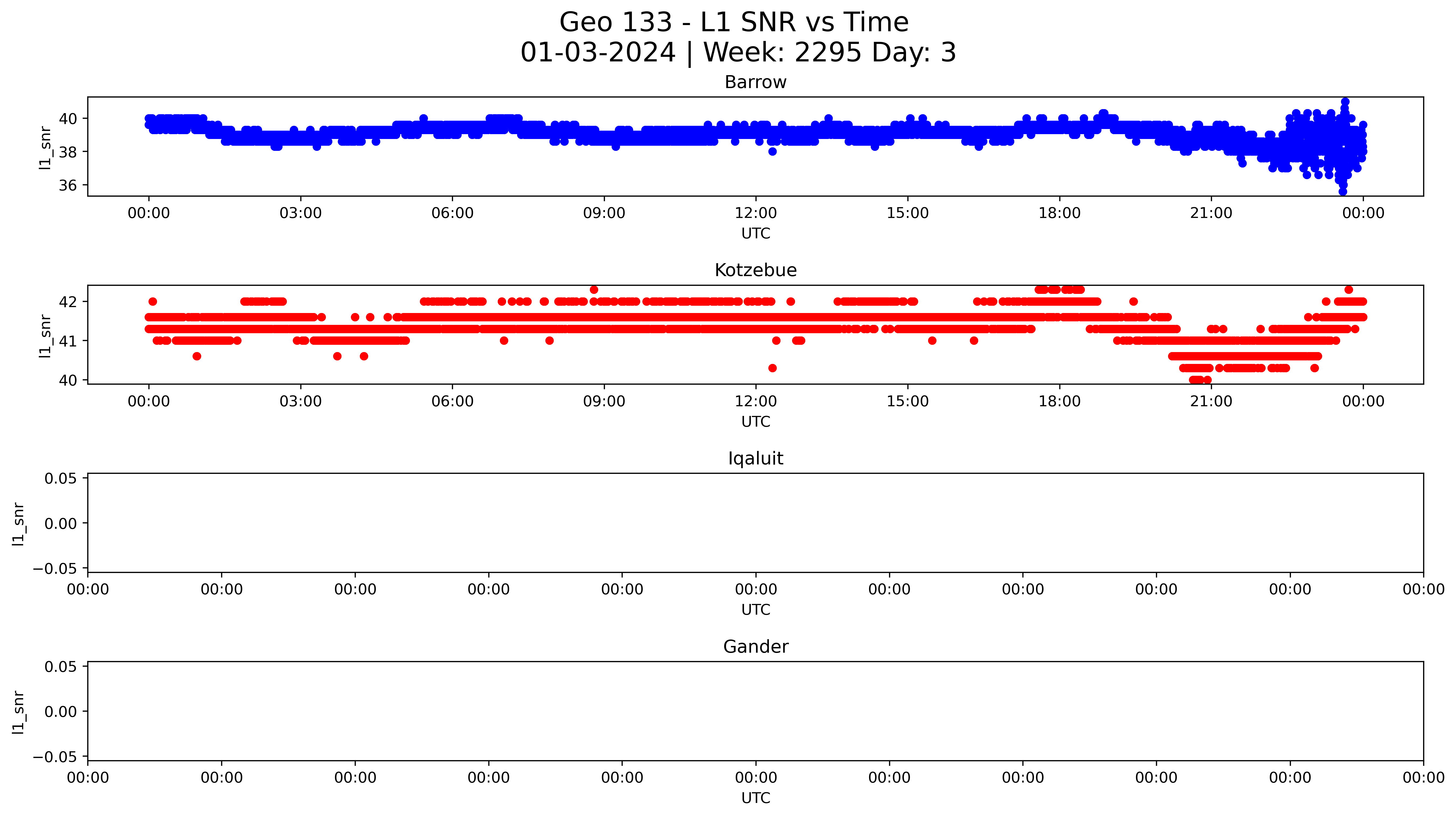The height and width of the screenshot is (817, 1456).
Task: Select the "Barrow" subplot title
Action: coord(756,82)
